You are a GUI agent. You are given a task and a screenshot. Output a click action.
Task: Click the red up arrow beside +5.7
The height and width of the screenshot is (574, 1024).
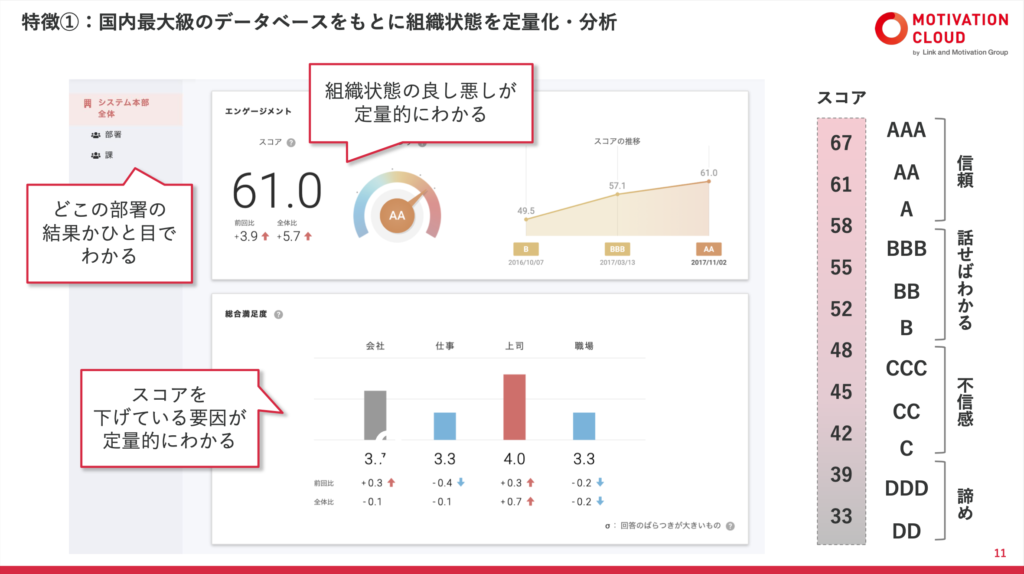308,236
